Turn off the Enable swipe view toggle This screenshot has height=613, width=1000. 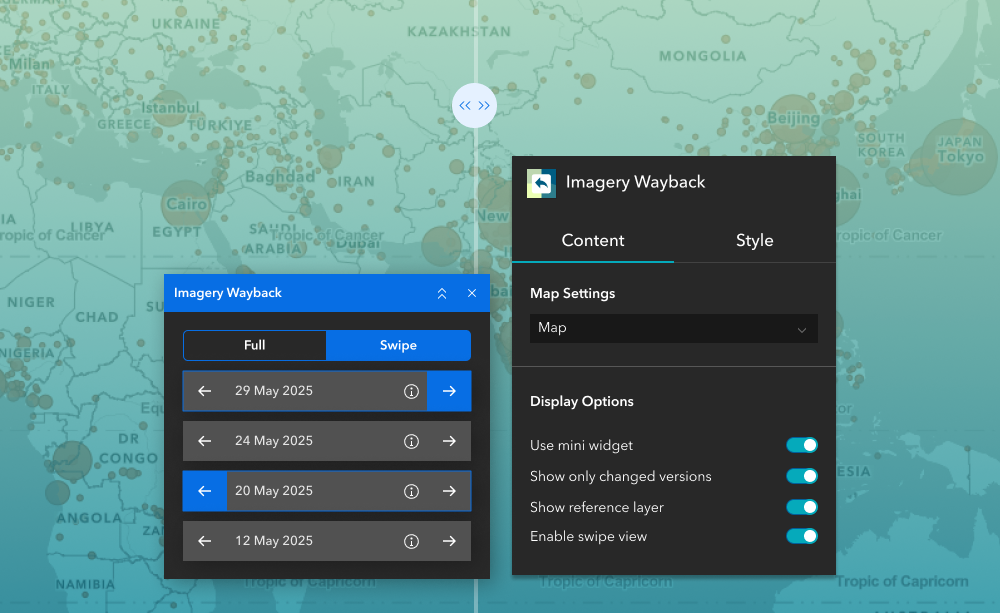point(801,536)
